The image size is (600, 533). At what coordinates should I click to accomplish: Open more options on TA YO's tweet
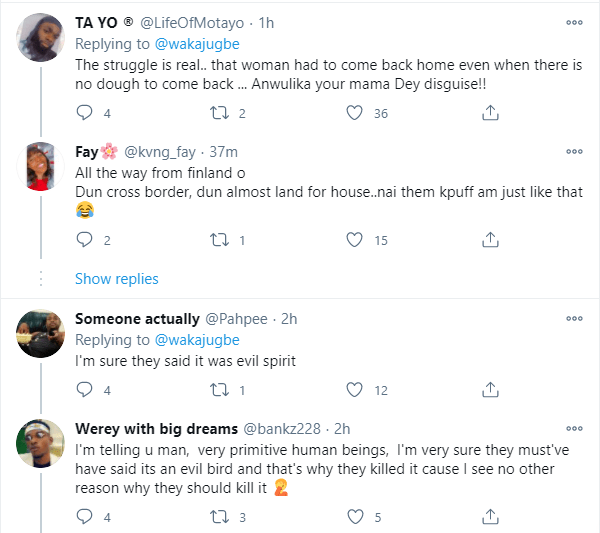pos(574,23)
